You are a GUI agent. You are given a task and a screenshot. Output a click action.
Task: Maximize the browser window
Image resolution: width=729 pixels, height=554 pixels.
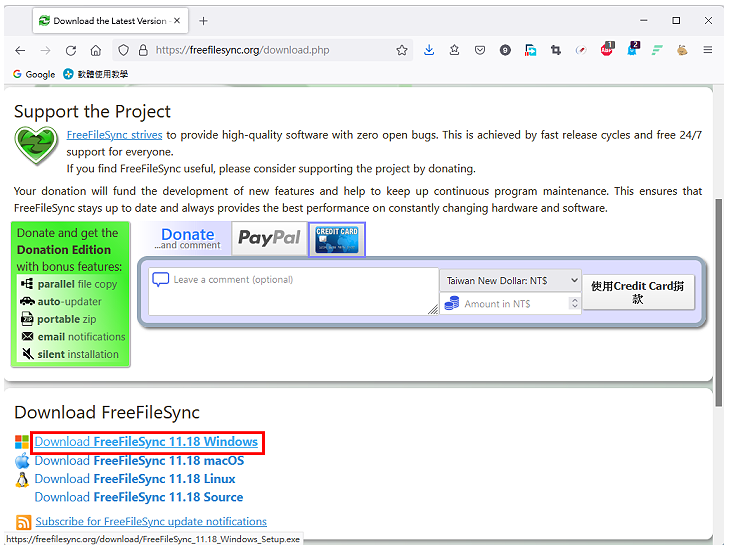coord(676,21)
